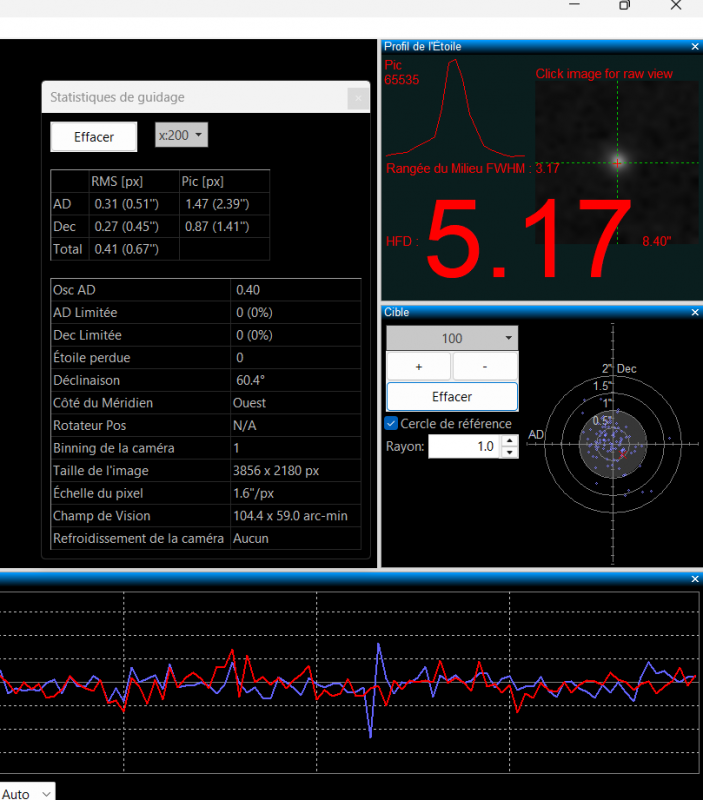This screenshot has height=800, width=703.
Task: Click the plus zoom button in Cible
Action: point(419,367)
